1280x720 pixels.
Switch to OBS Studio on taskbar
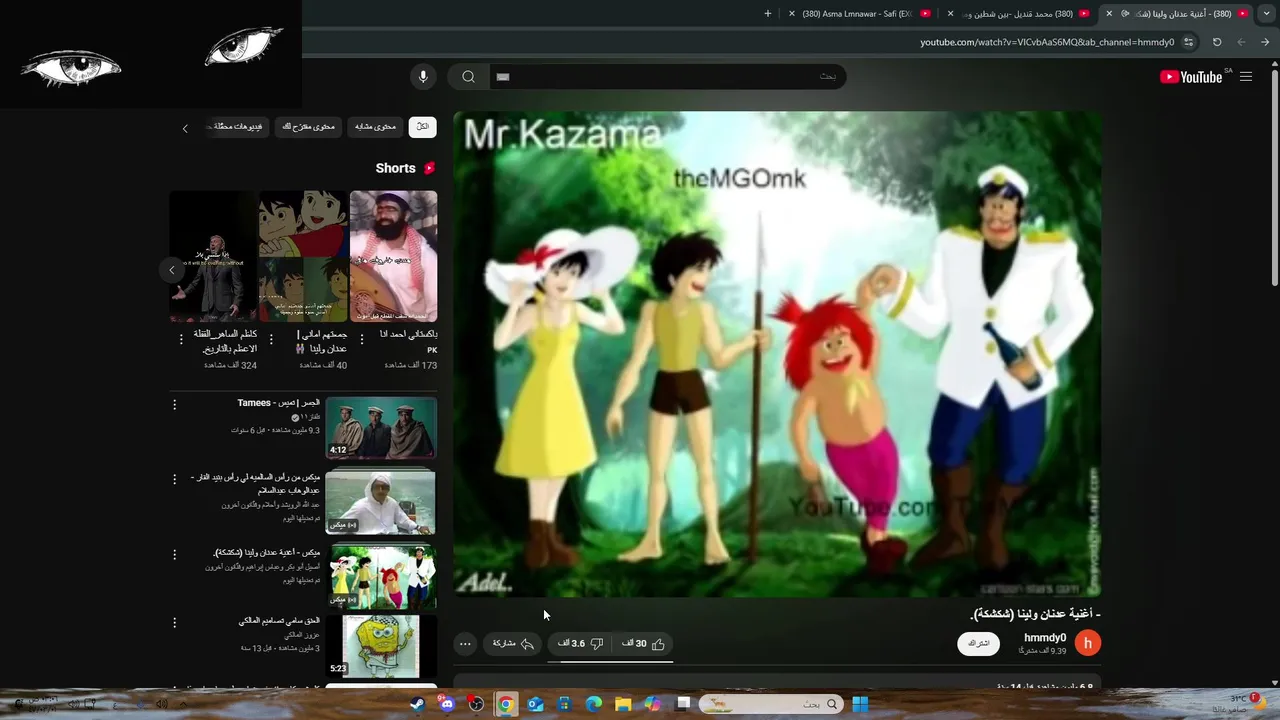click(476, 704)
